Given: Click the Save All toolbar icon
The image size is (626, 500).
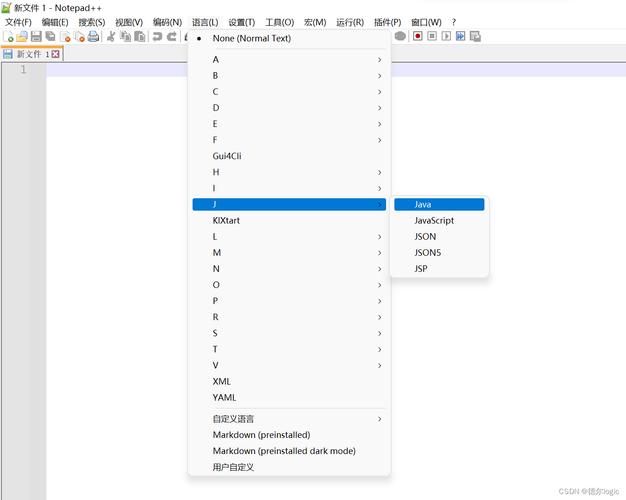Looking at the screenshot, I should pos(51,37).
